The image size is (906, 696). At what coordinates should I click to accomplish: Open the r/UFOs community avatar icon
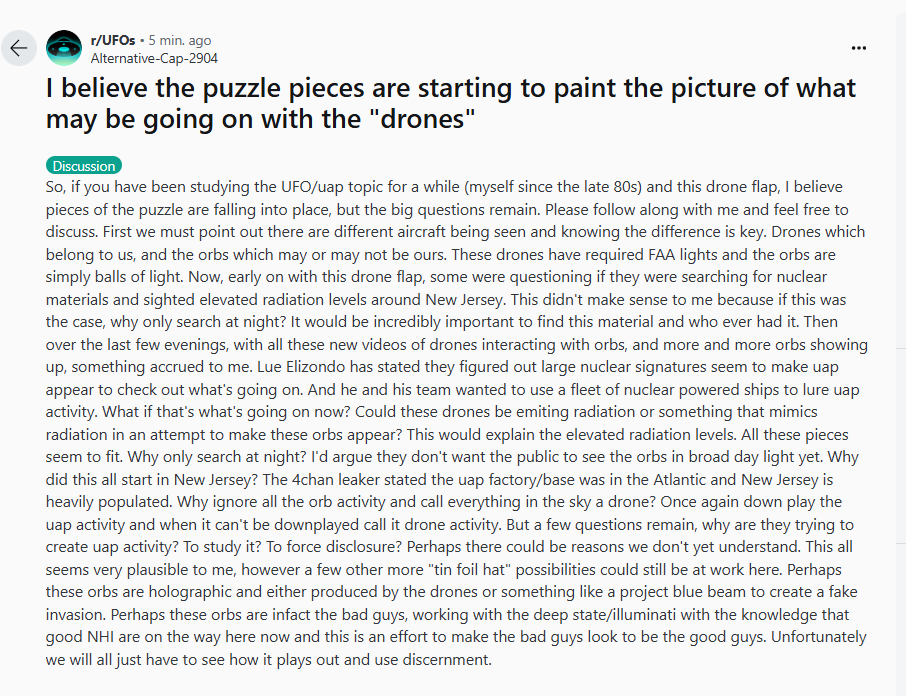click(64, 48)
